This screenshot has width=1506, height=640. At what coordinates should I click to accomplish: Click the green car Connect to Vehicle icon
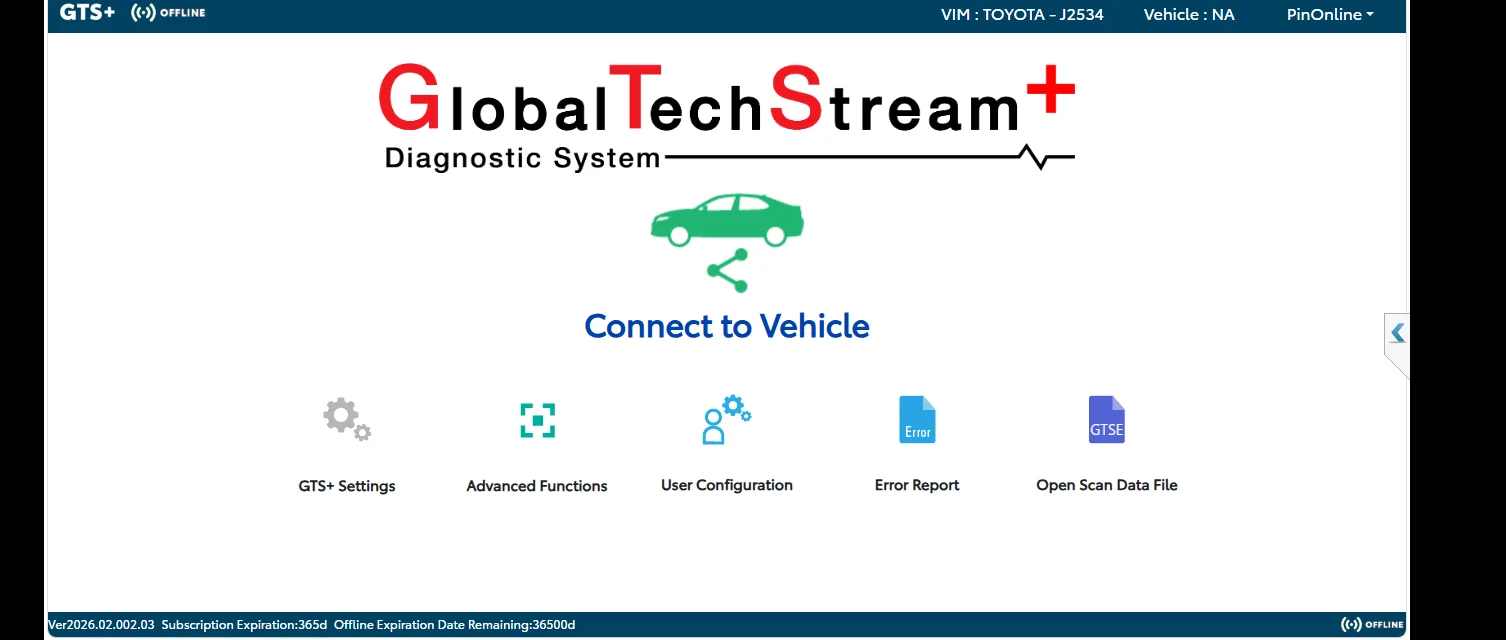(727, 220)
